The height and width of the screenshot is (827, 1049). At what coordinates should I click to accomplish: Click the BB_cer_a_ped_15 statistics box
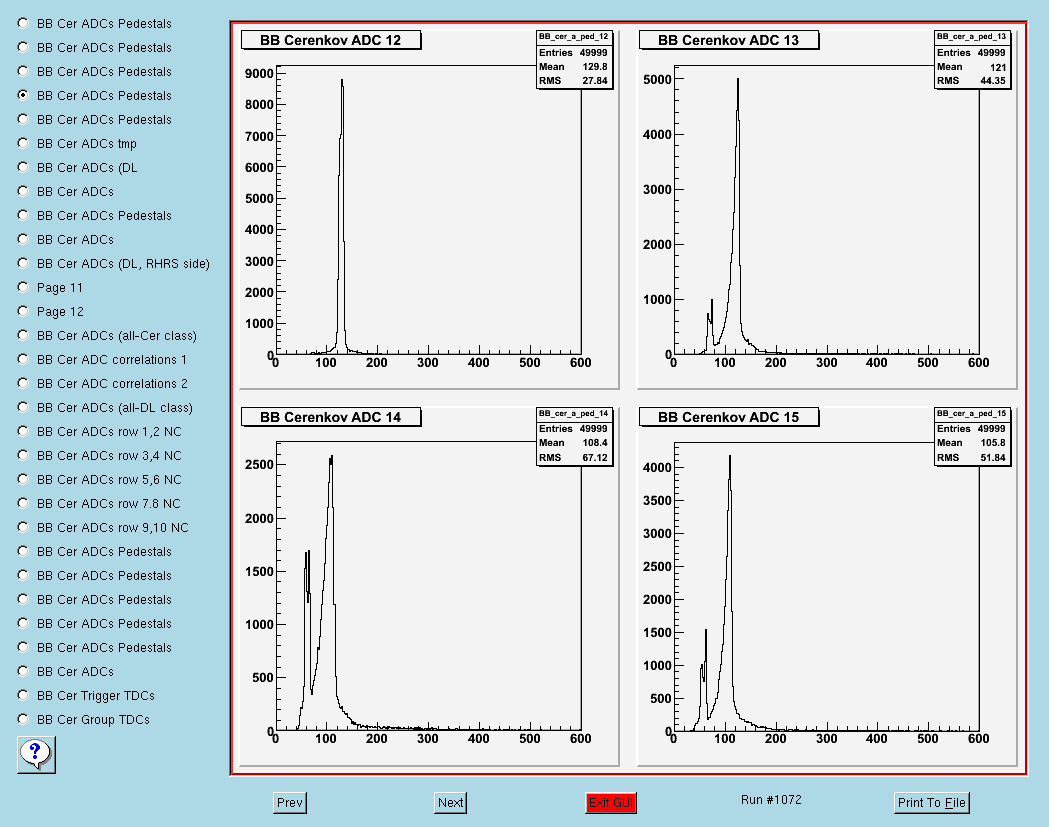[972, 436]
